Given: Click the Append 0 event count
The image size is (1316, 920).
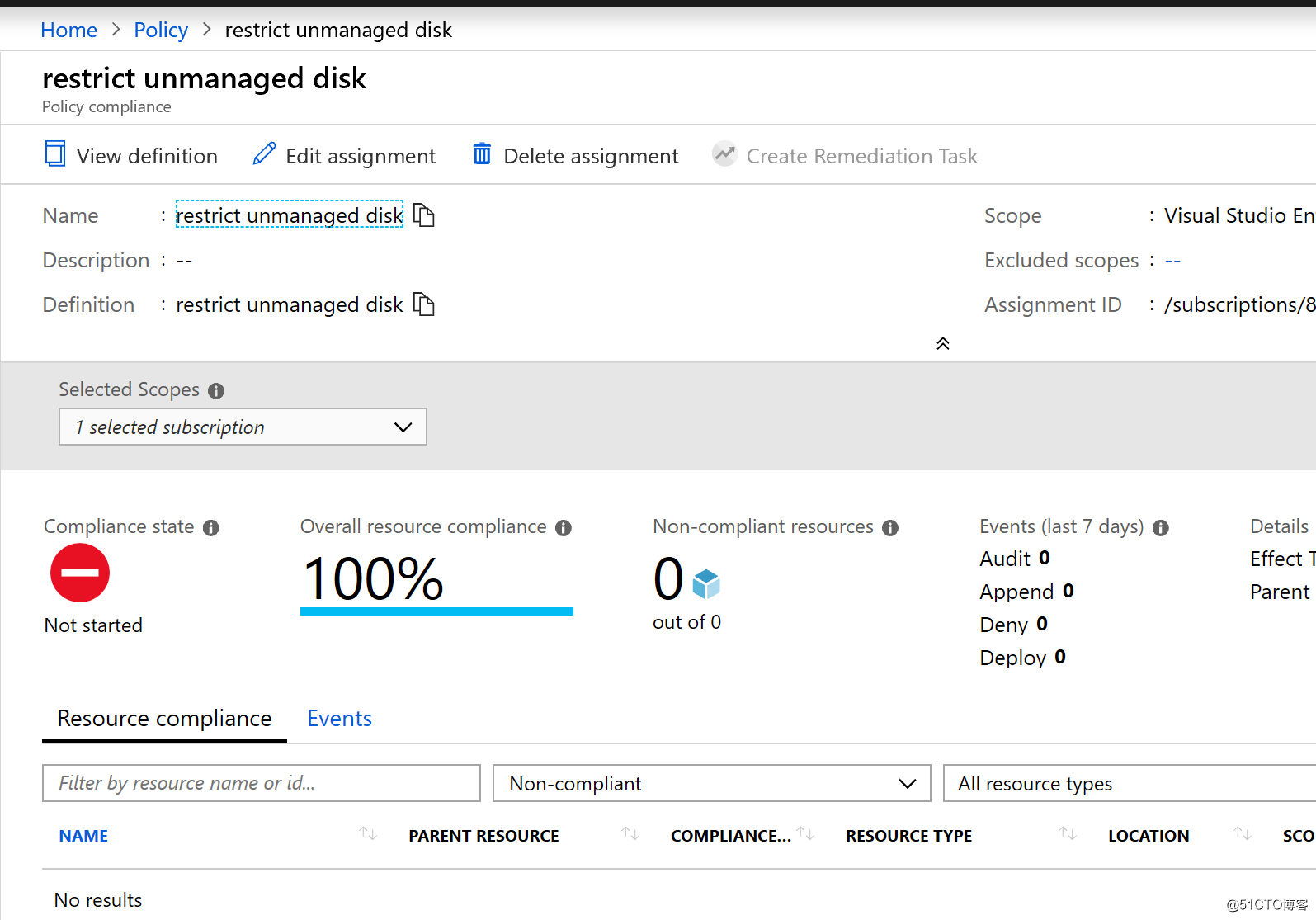Looking at the screenshot, I should click(1026, 592).
